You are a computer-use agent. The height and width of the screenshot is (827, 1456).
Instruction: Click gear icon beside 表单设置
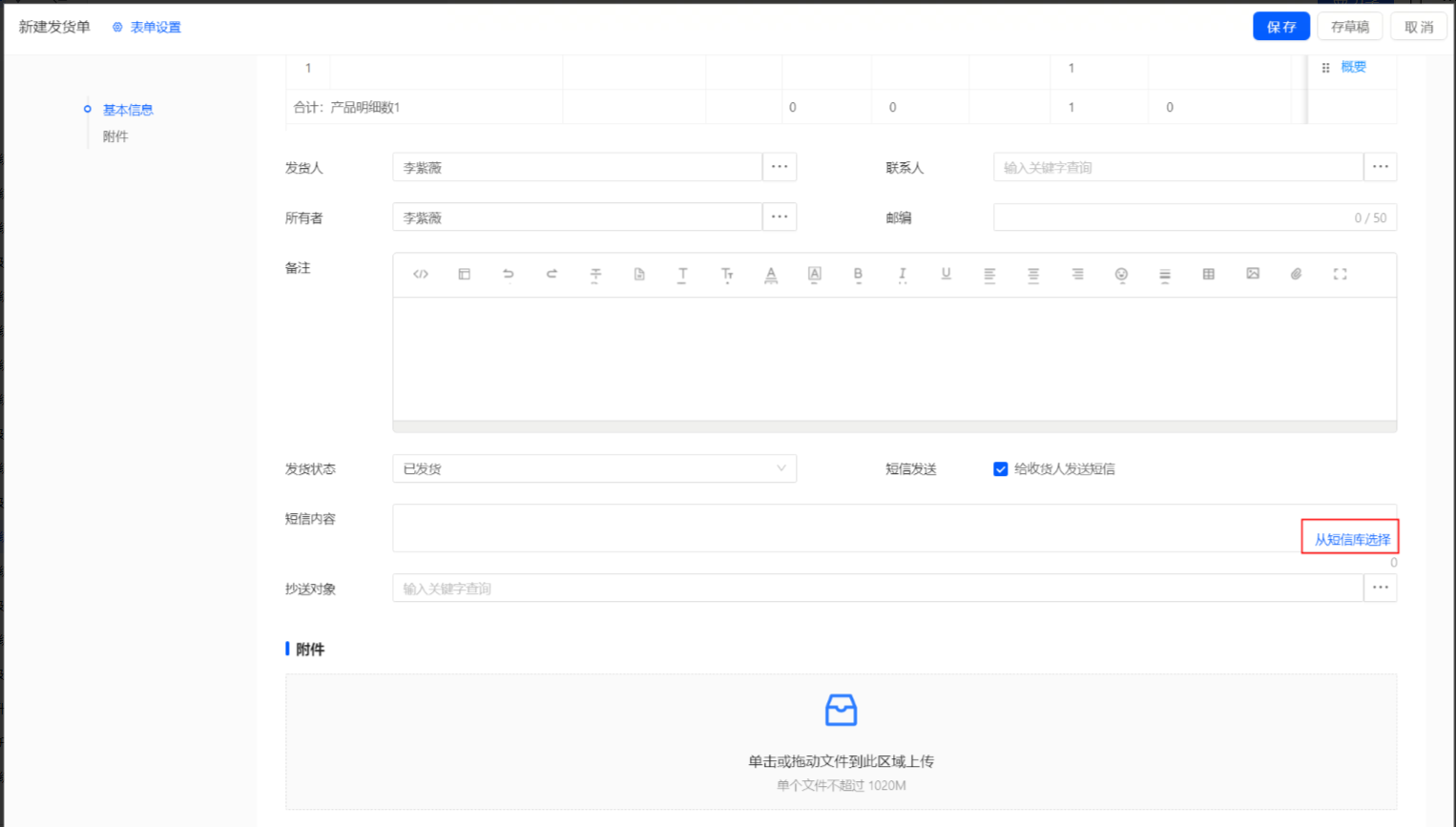(x=117, y=28)
